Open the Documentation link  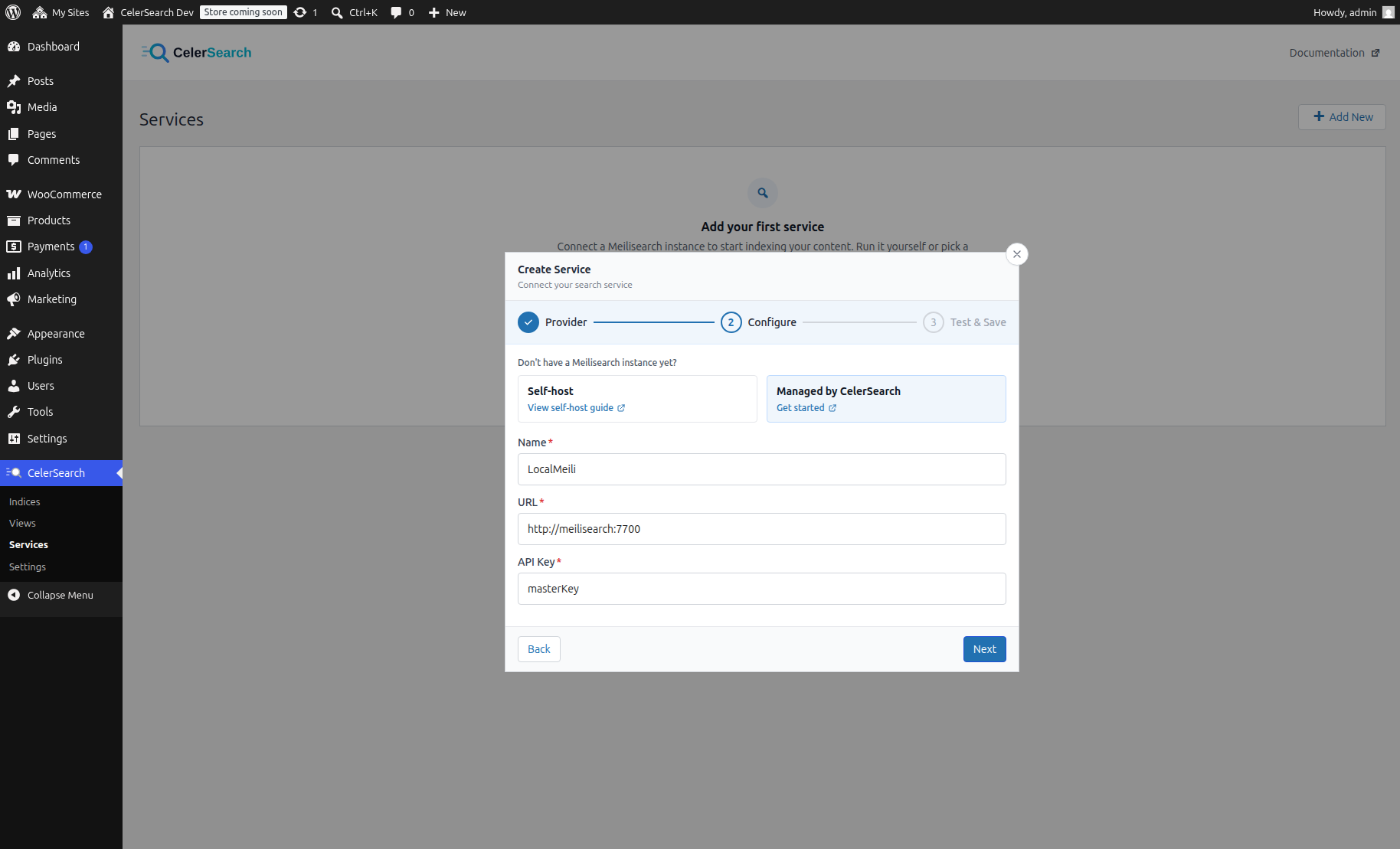(1334, 53)
